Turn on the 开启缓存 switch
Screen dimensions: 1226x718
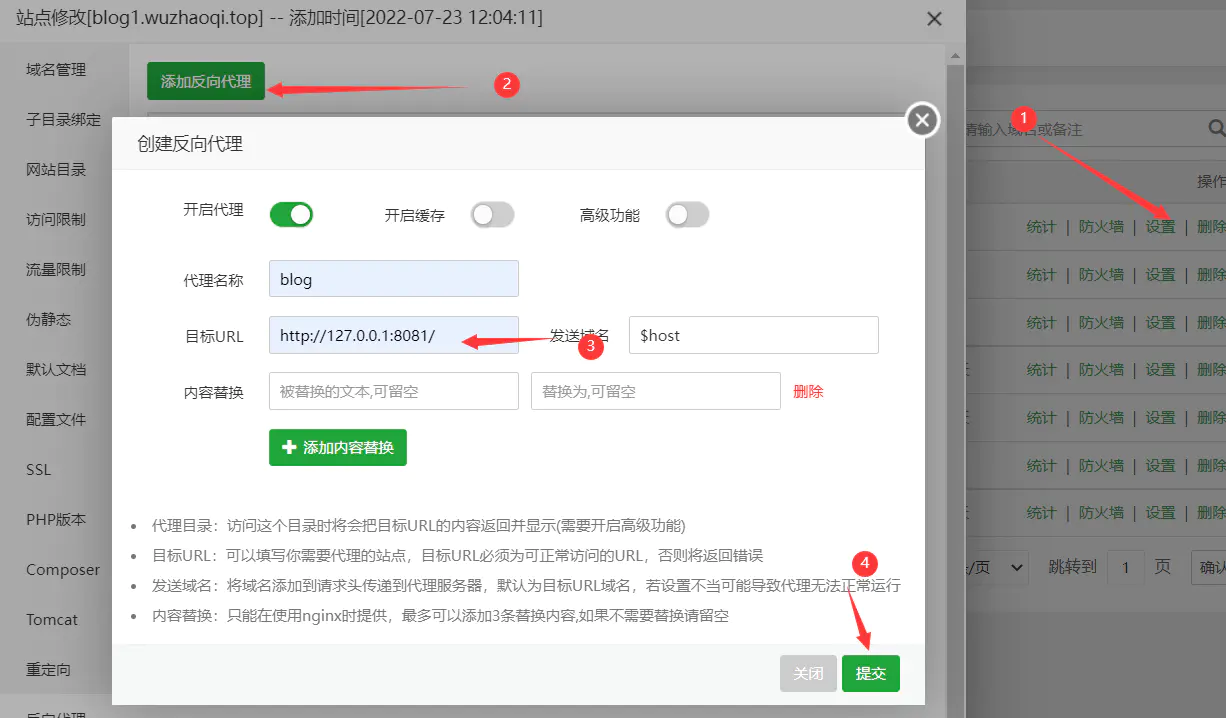point(492,214)
